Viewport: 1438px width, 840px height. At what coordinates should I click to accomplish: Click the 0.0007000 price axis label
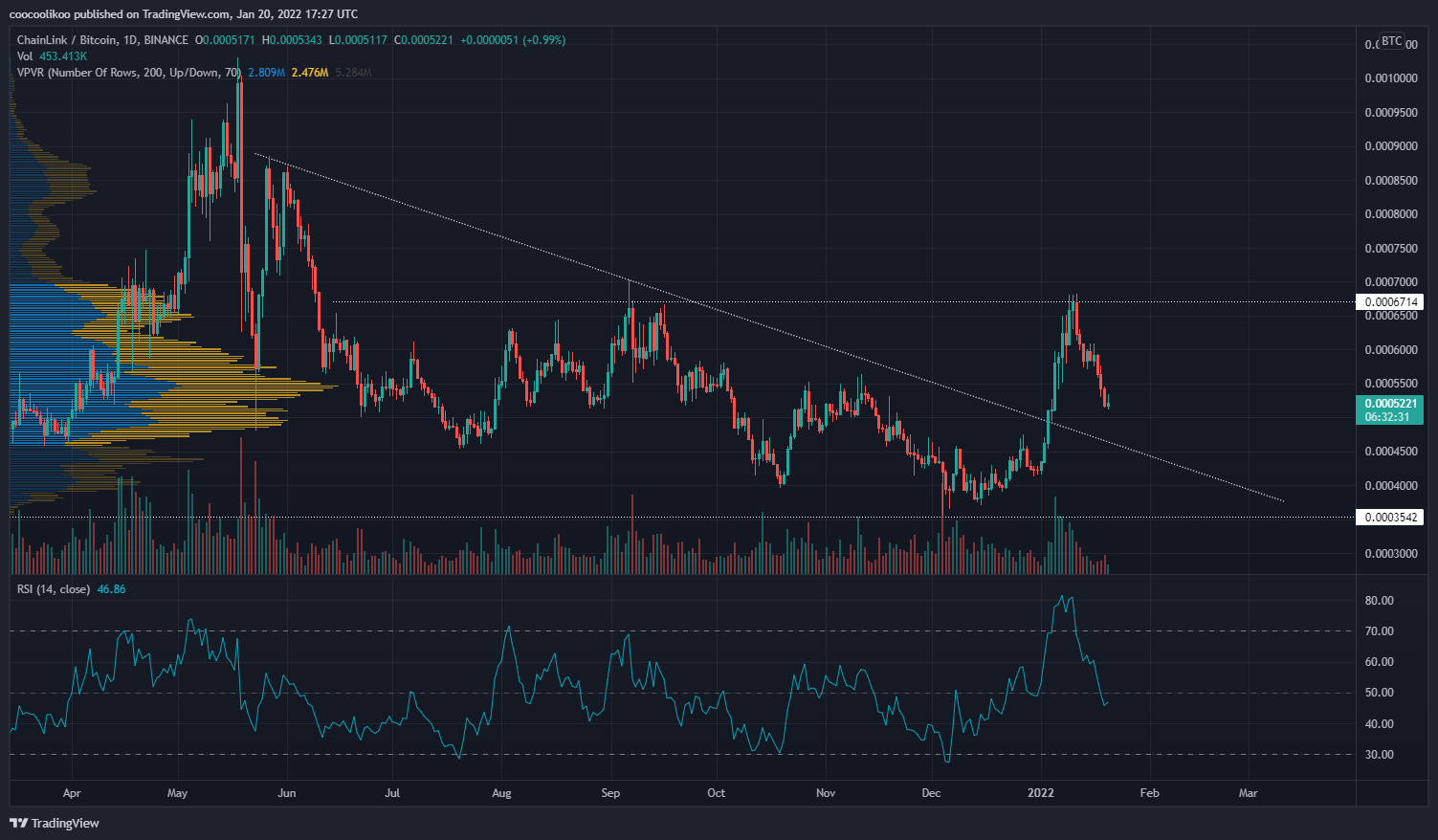point(1391,282)
